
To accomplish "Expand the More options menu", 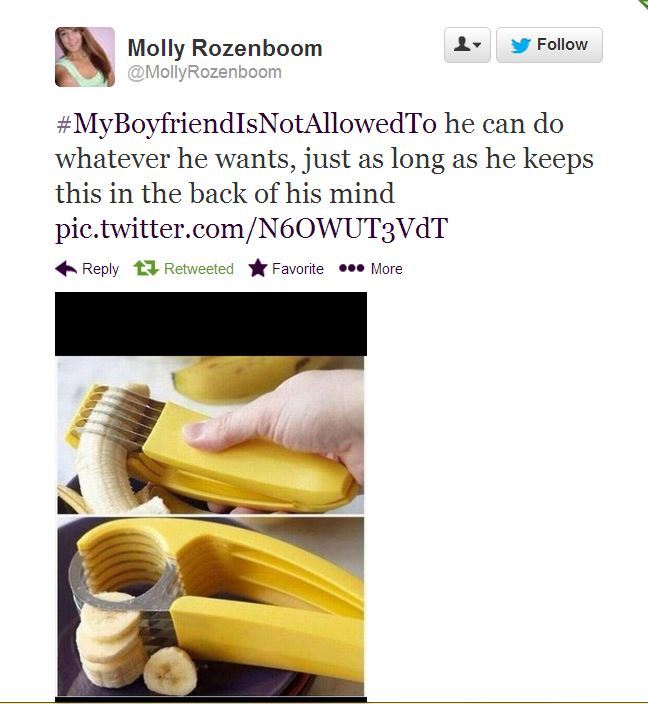I will click(371, 268).
